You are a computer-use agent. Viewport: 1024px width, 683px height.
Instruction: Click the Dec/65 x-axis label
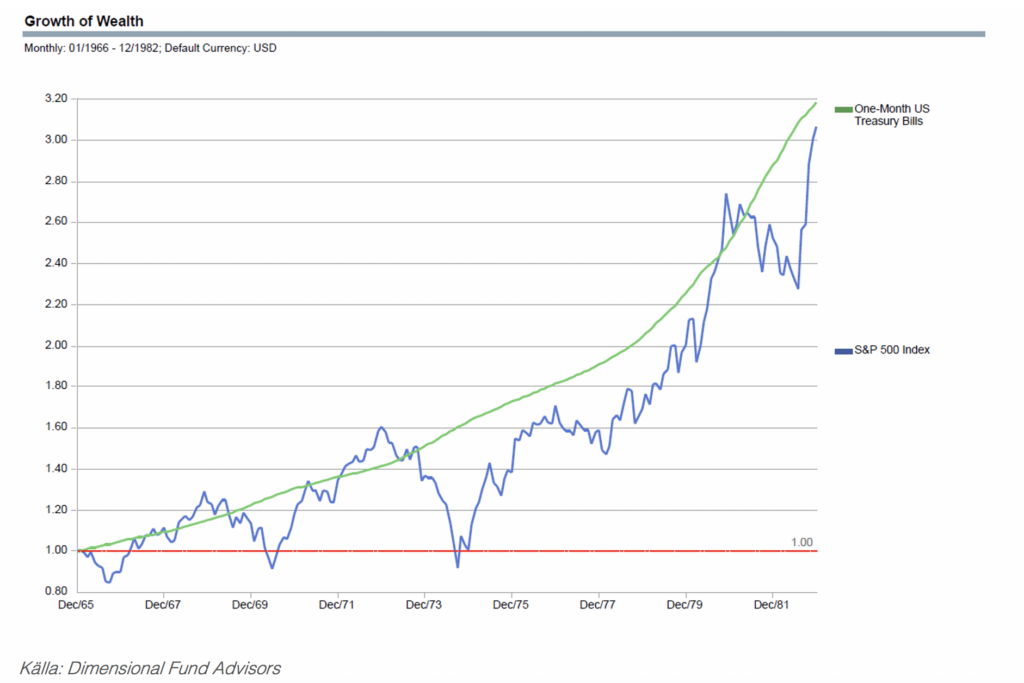point(77,605)
